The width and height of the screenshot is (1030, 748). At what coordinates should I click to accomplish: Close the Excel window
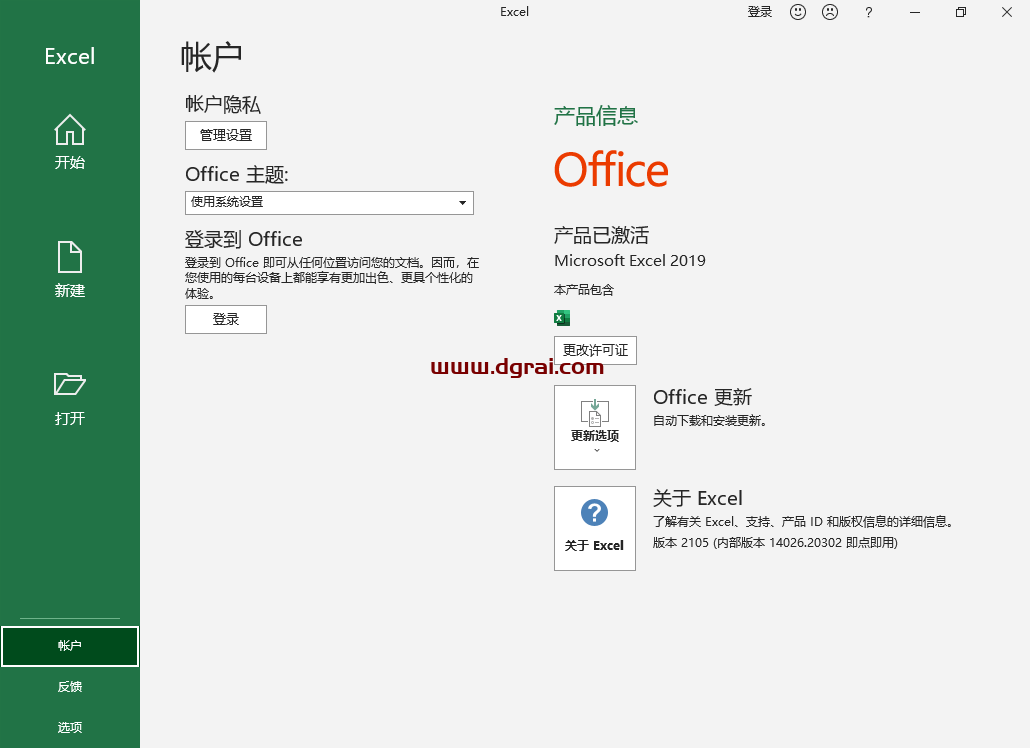[1006, 12]
